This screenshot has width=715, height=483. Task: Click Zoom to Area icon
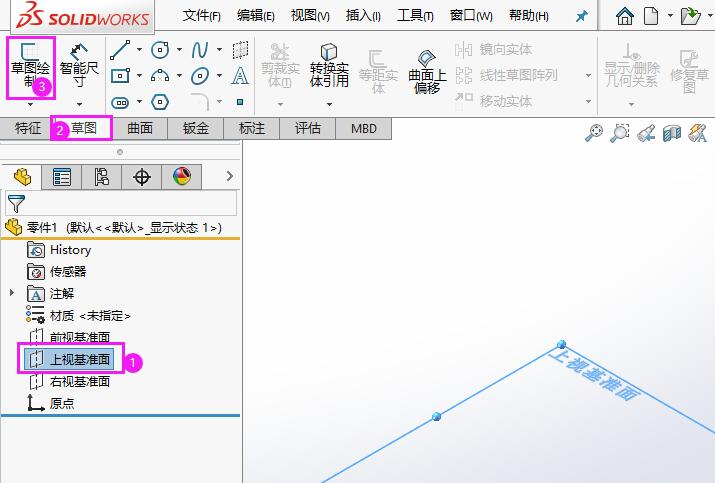click(x=620, y=133)
